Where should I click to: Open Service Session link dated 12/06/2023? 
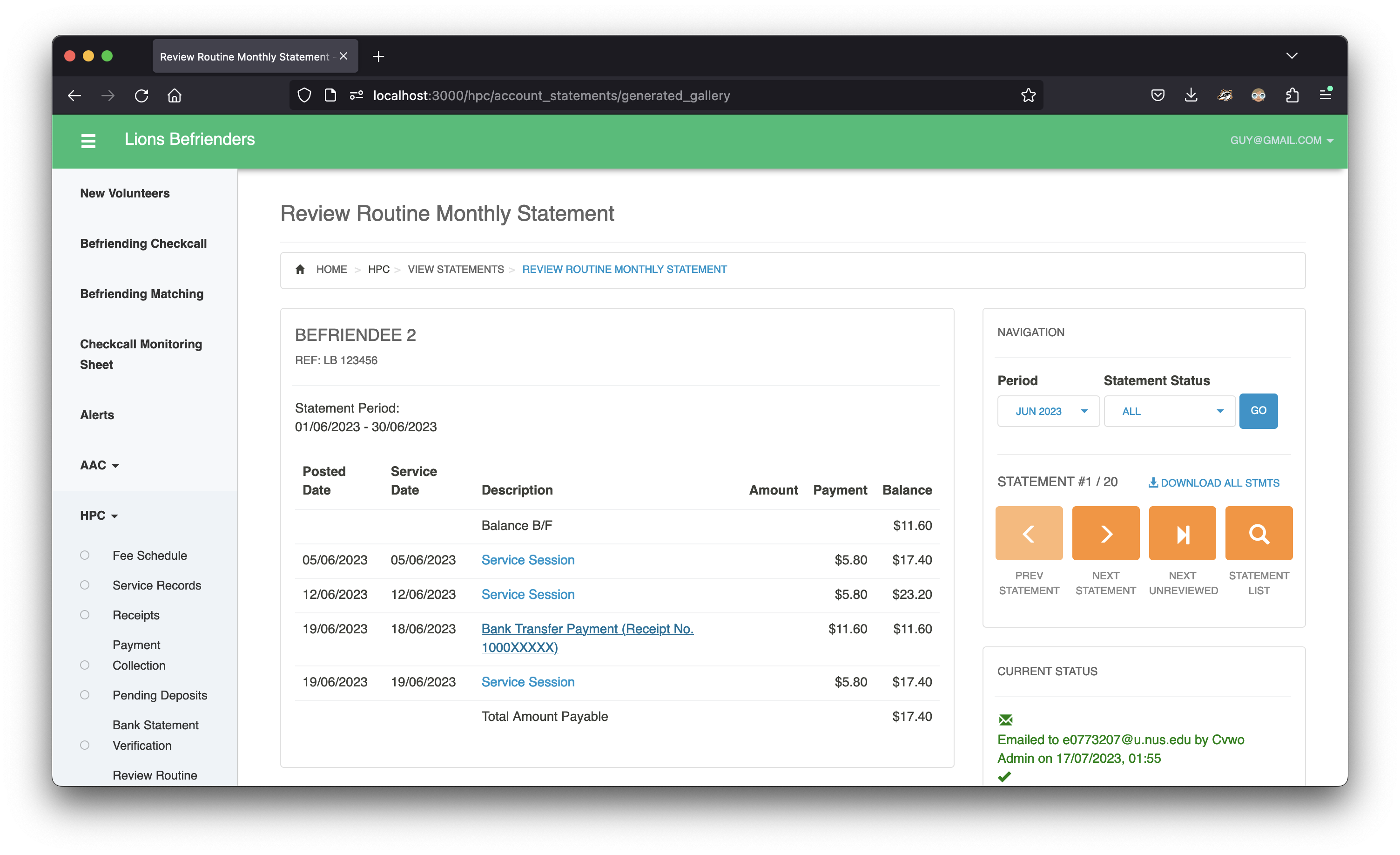pos(528,594)
